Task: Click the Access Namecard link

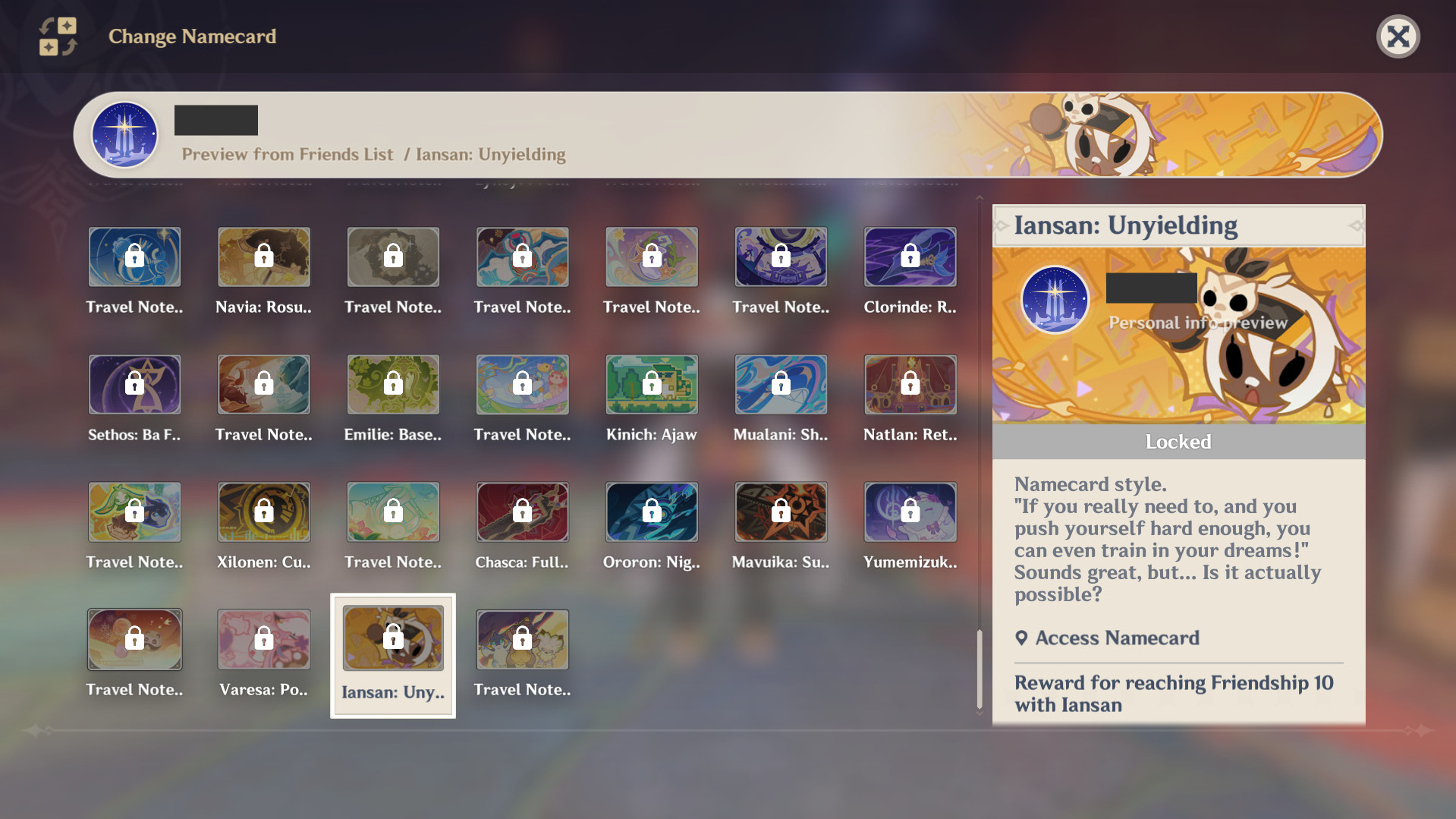Action: [x=1116, y=638]
